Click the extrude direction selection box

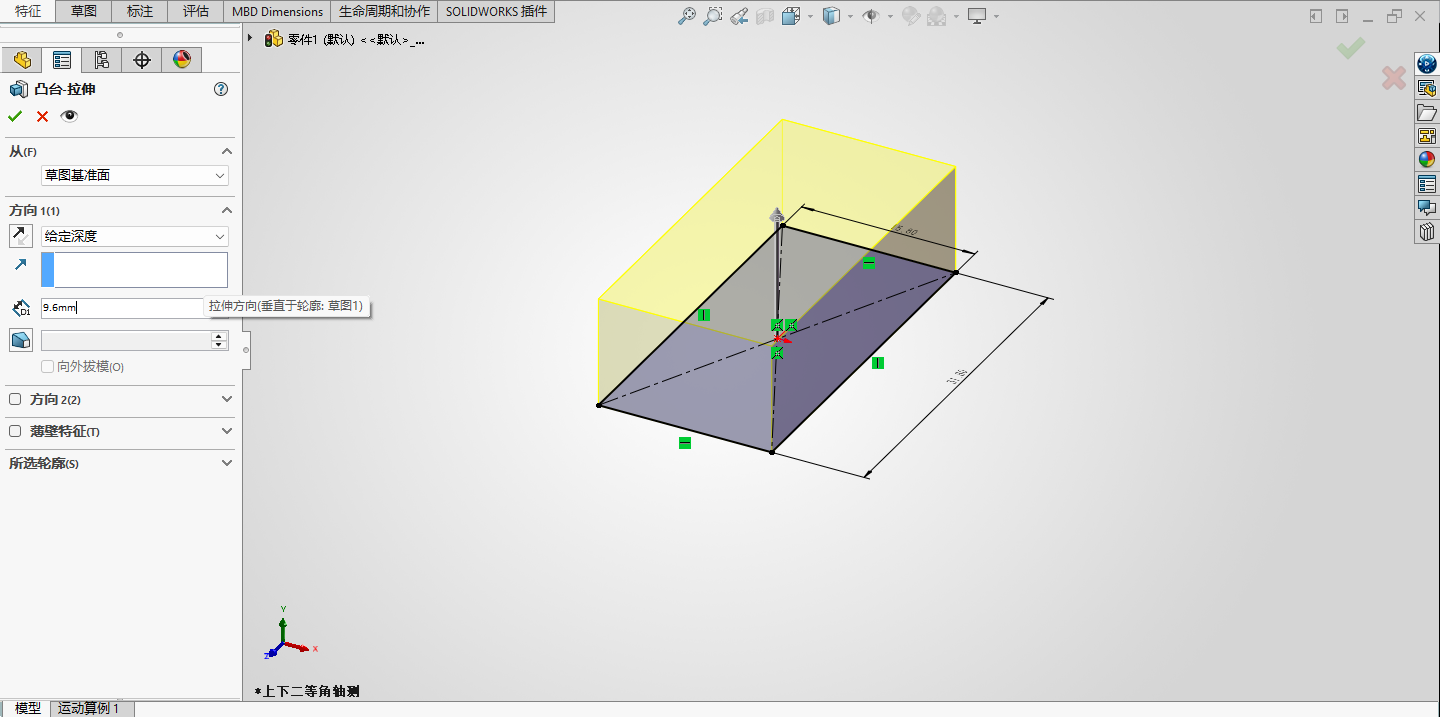tap(134, 270)
